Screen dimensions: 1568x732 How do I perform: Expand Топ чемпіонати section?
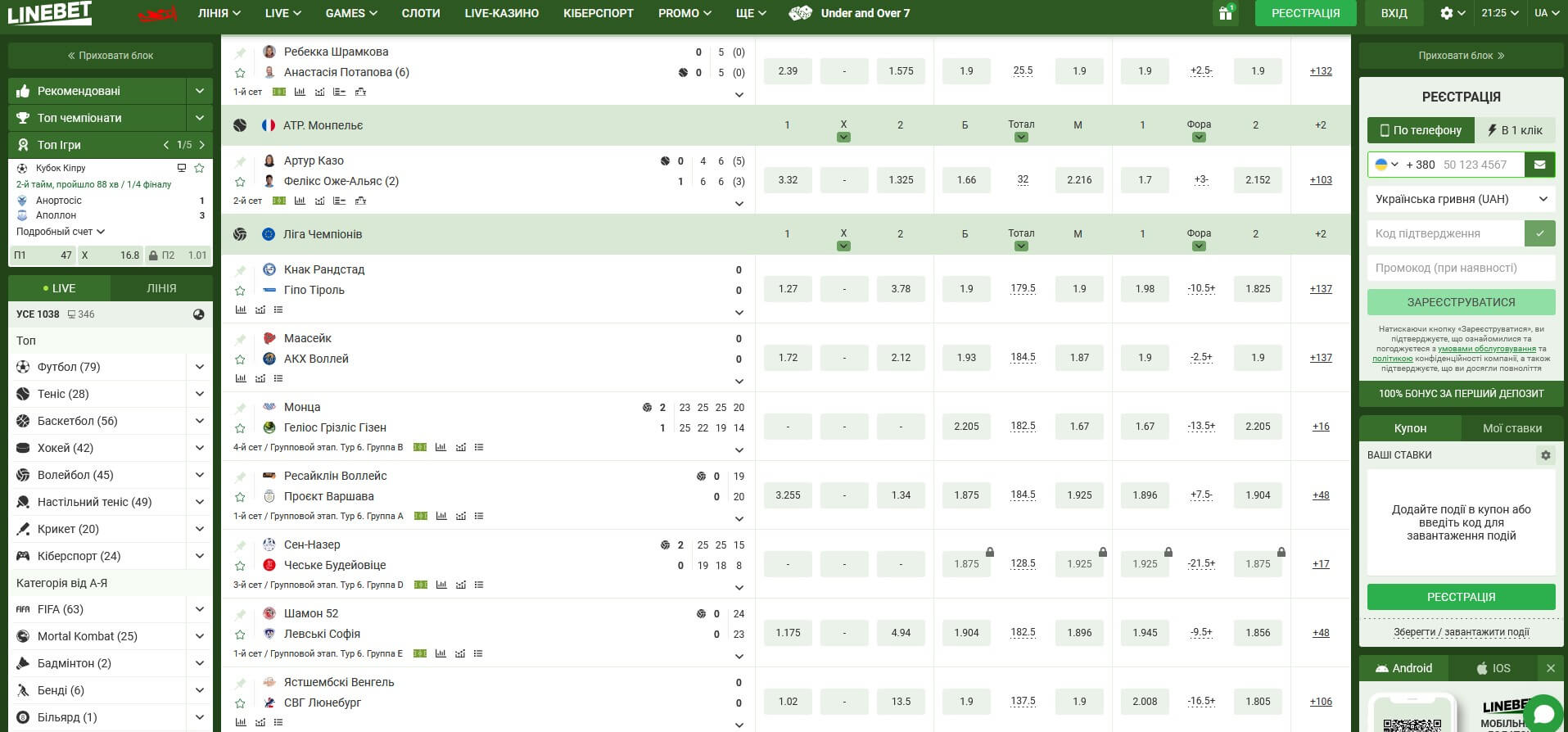199,118
